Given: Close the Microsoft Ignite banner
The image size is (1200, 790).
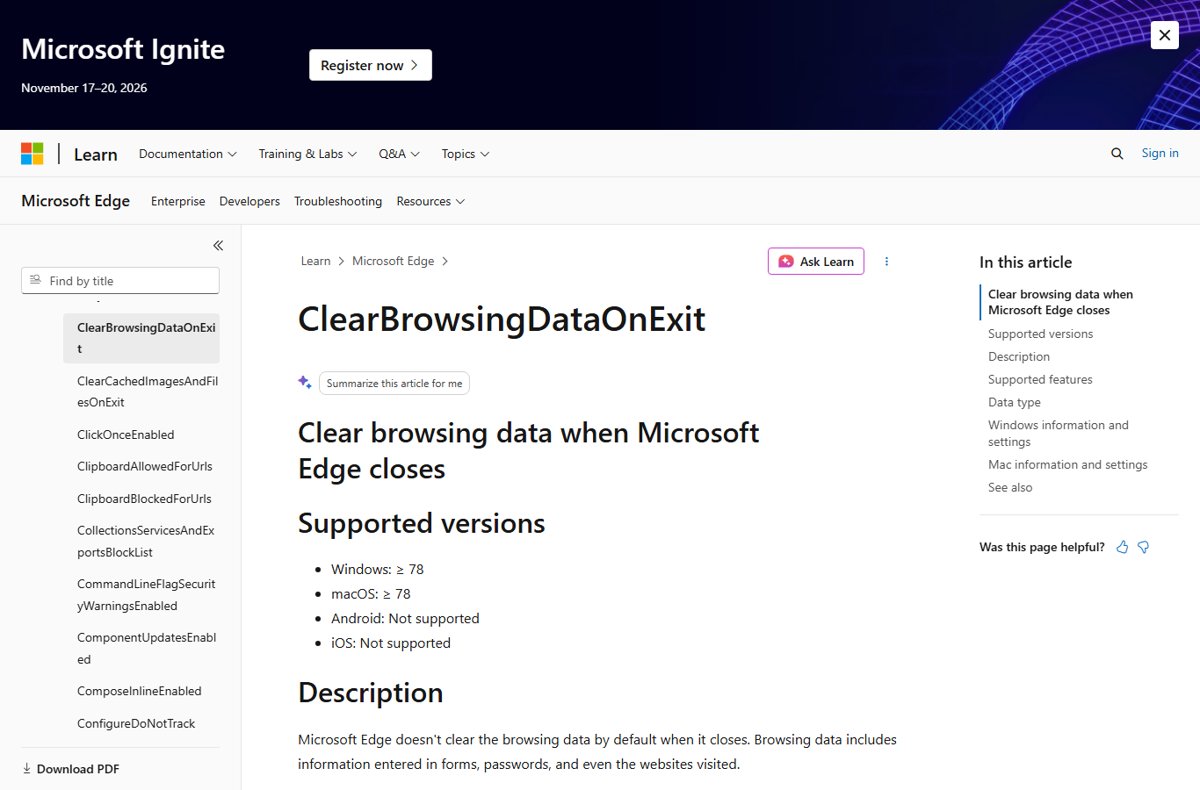Looking at the screenshot, I should [x=1164, y=35].
